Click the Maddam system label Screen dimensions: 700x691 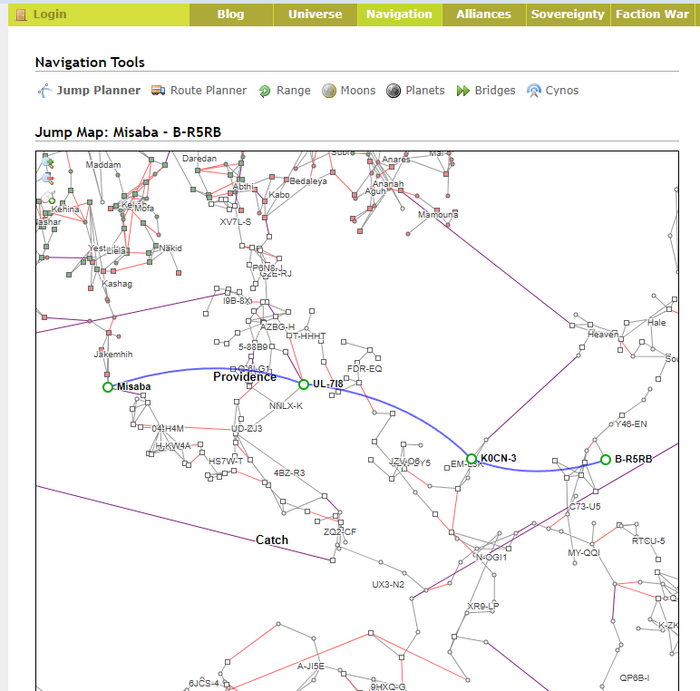(103, 165)
